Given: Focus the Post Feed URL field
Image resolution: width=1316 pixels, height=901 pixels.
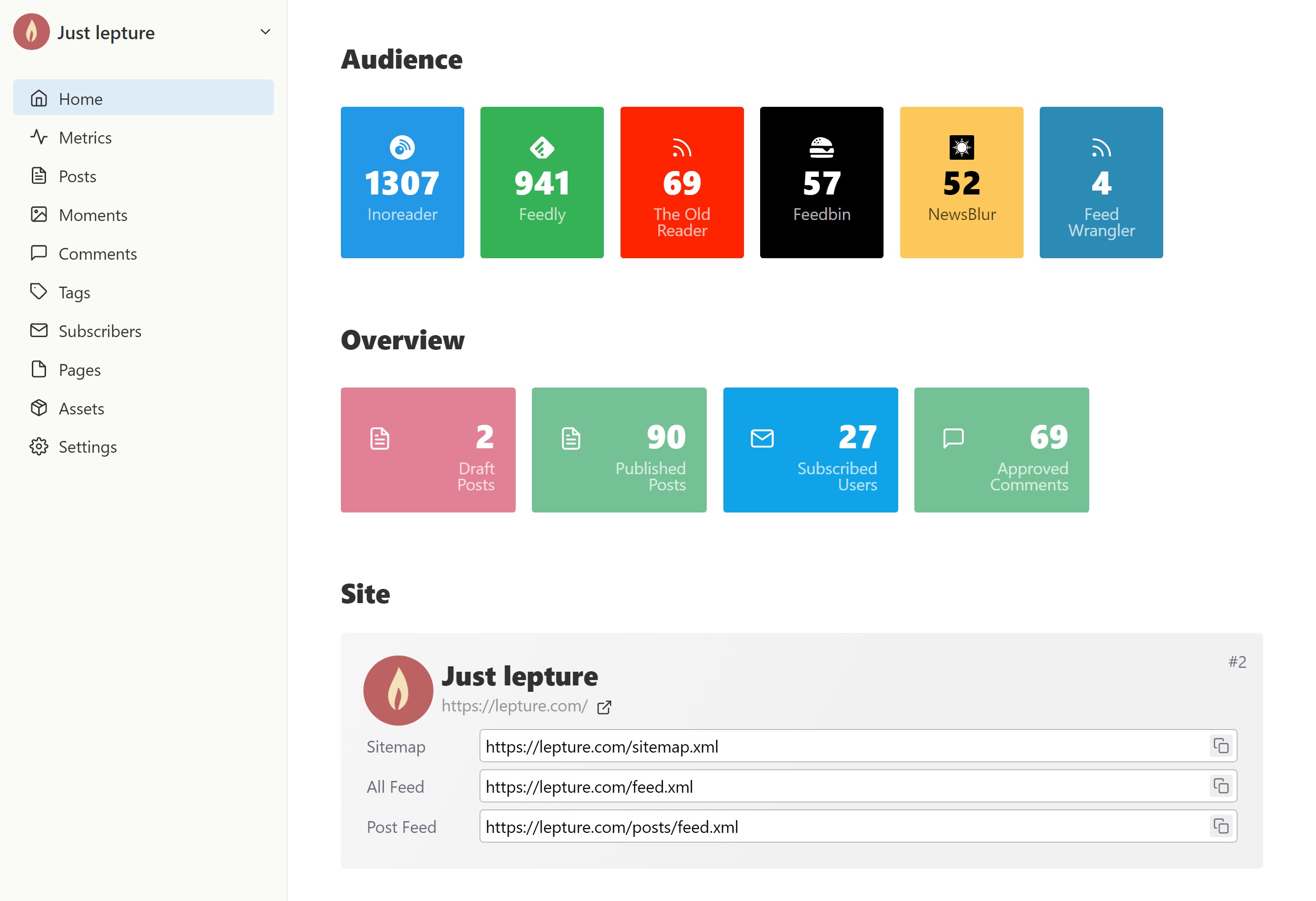Looking at the screenshot, I should 858,826.
